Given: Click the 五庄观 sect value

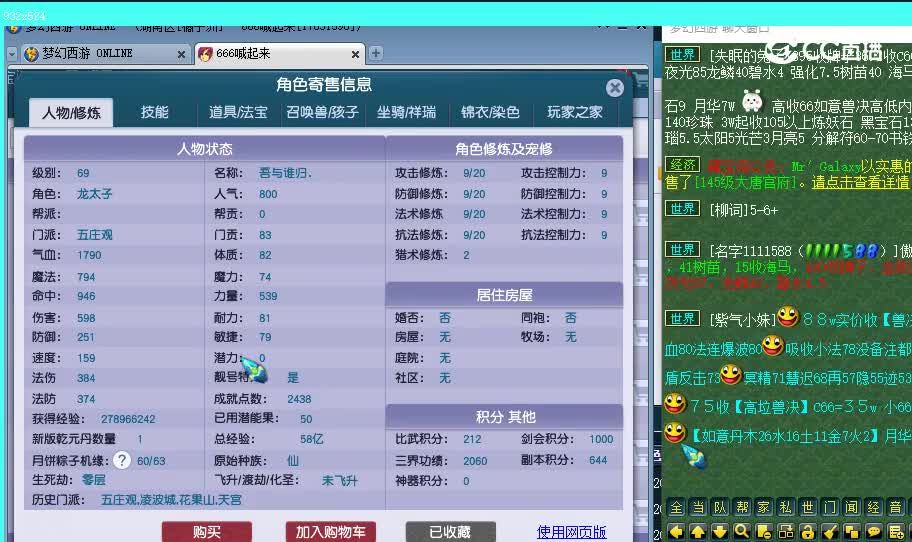Looking at the screenshot, I should click(95, 235).
